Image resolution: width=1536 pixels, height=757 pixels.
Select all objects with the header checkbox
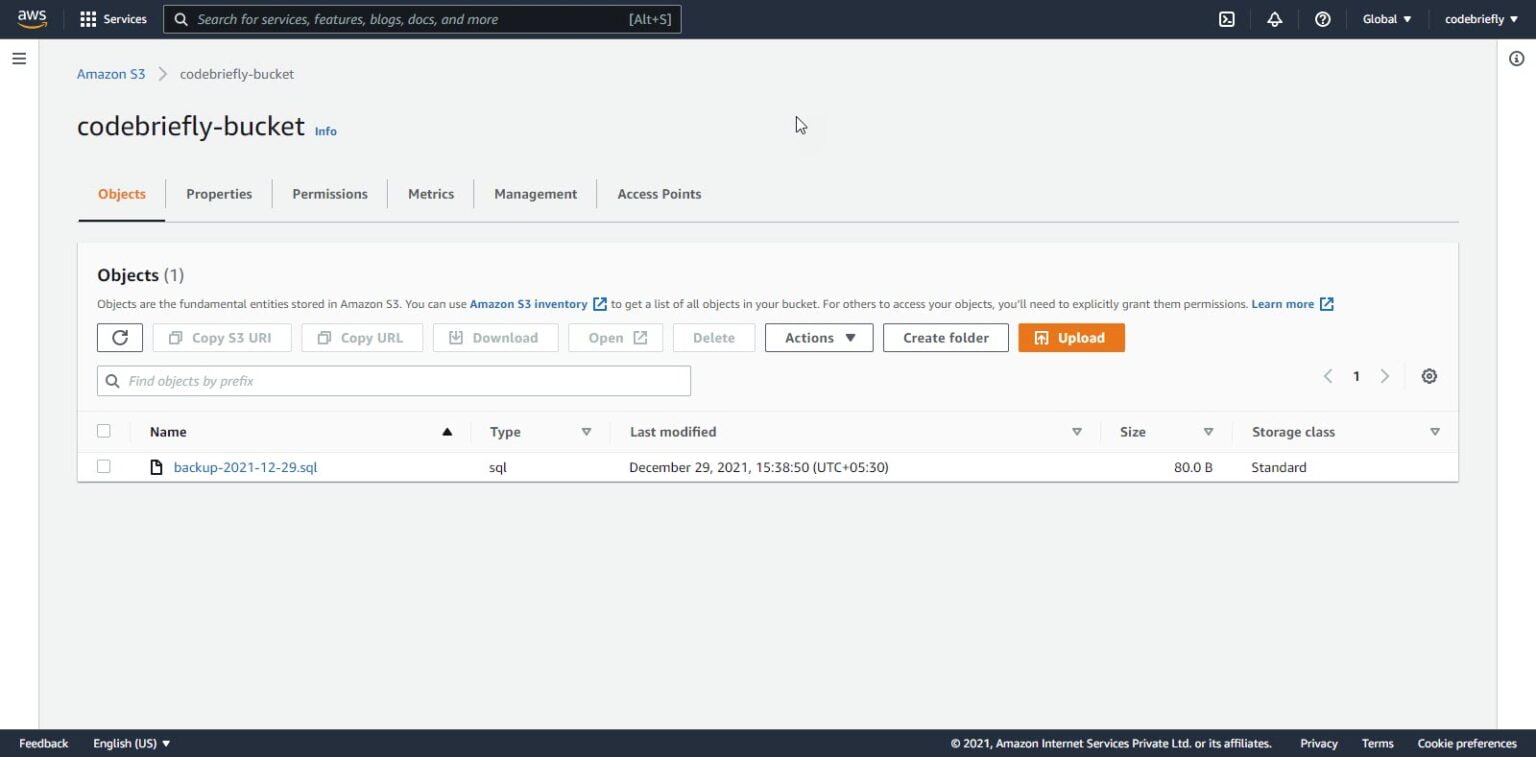(104, 430)
